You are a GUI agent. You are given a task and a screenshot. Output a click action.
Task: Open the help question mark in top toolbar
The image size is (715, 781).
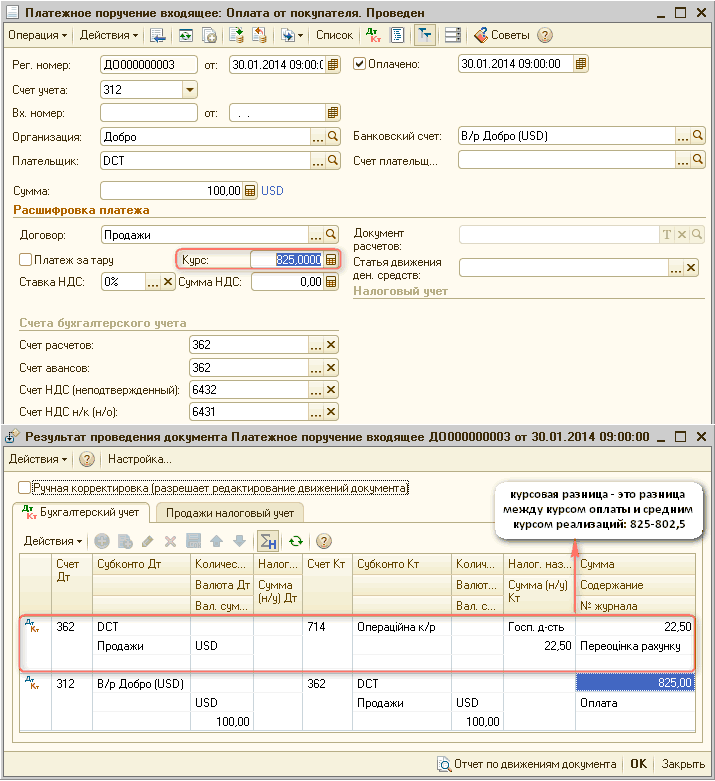pos(545,35)
